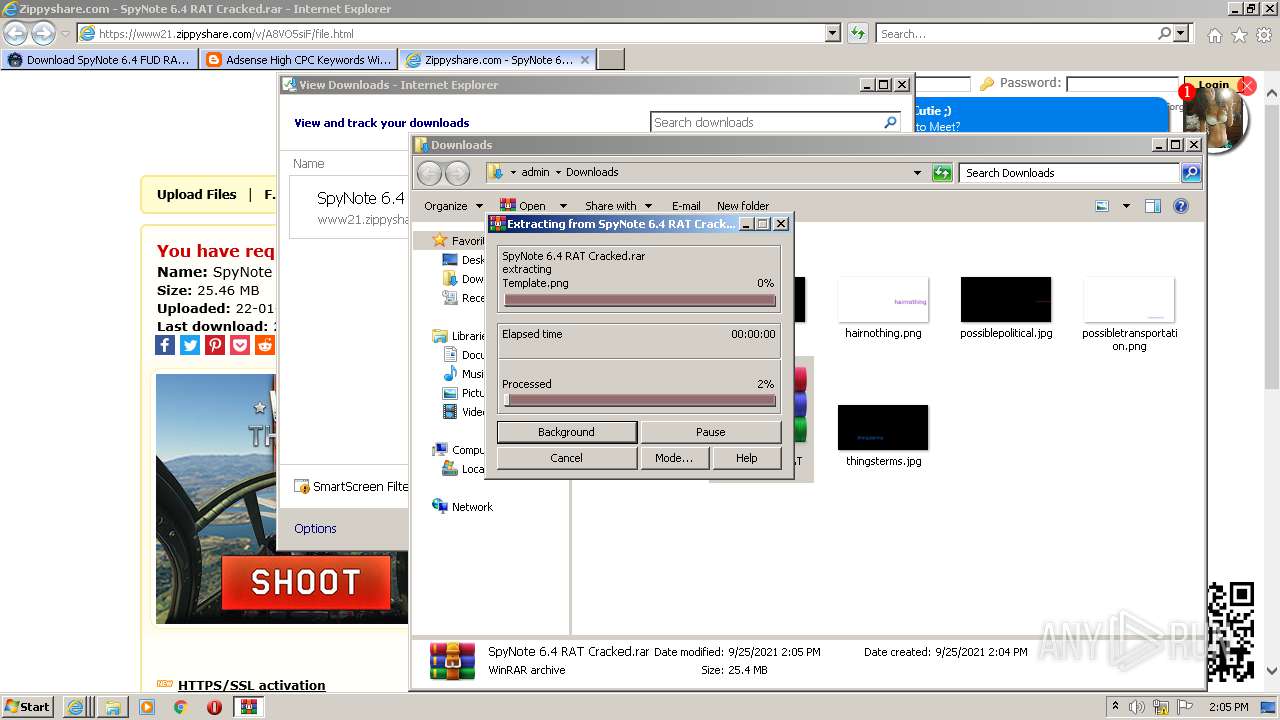
Task: Select possibletransportation.png file
Action: tap(1129, 315)
